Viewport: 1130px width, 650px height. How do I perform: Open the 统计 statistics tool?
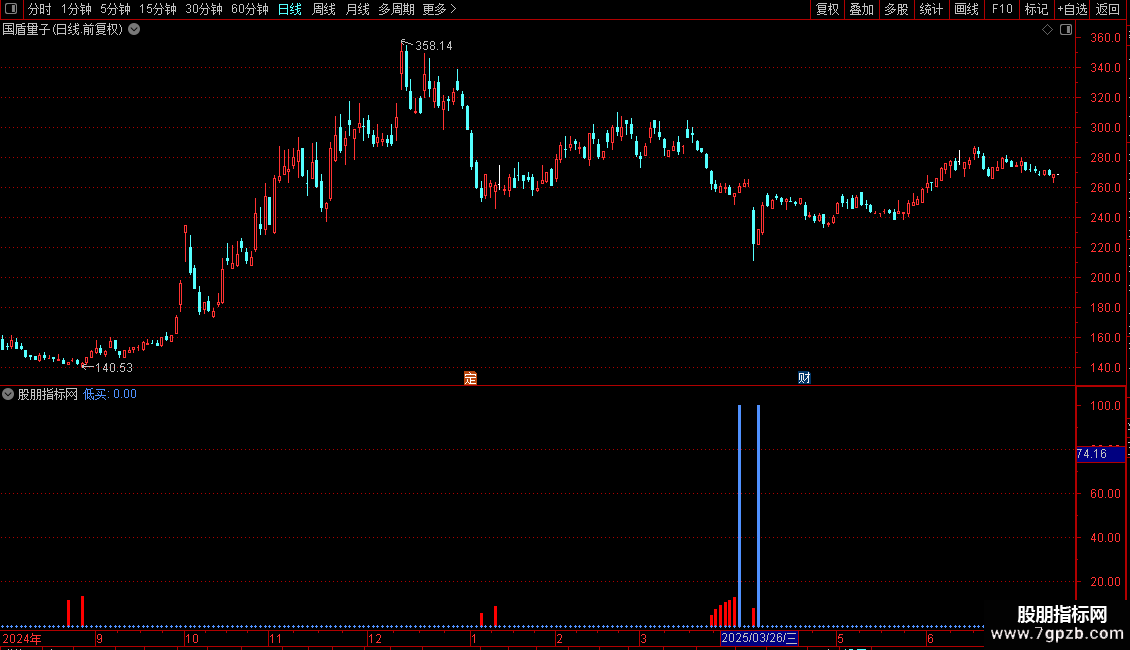click(931, 9)
